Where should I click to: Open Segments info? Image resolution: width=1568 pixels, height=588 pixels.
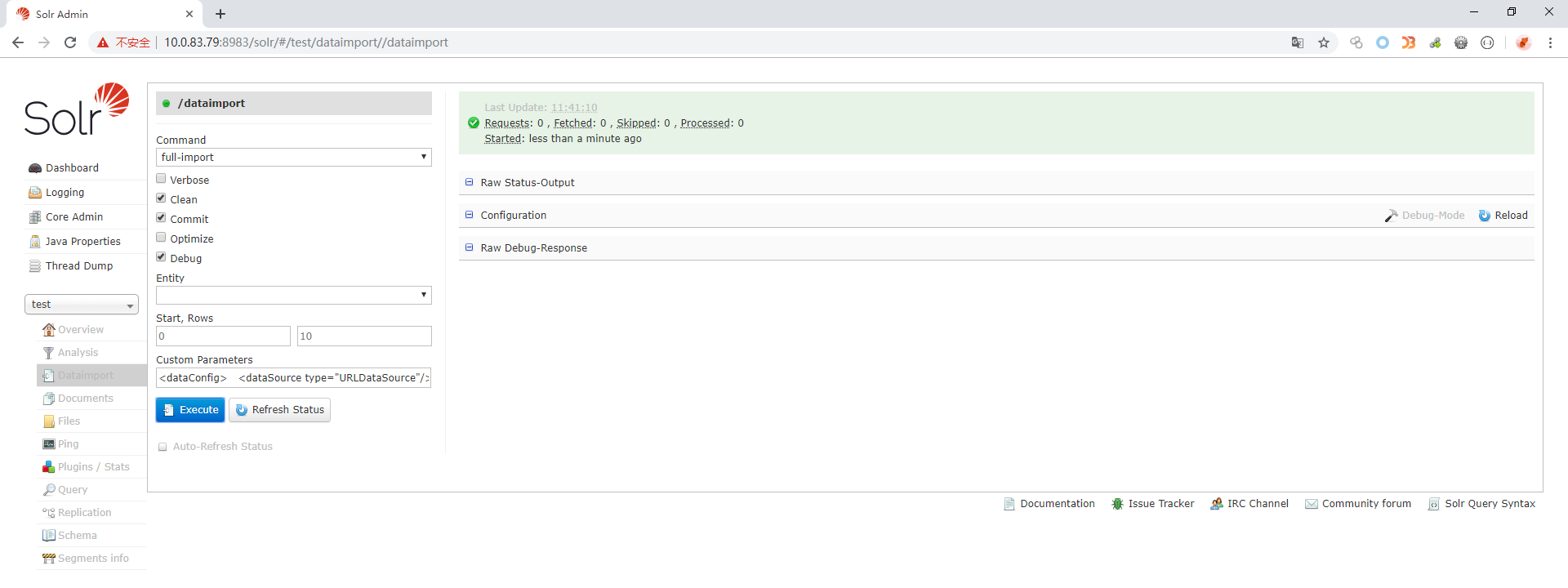(93, 559)
